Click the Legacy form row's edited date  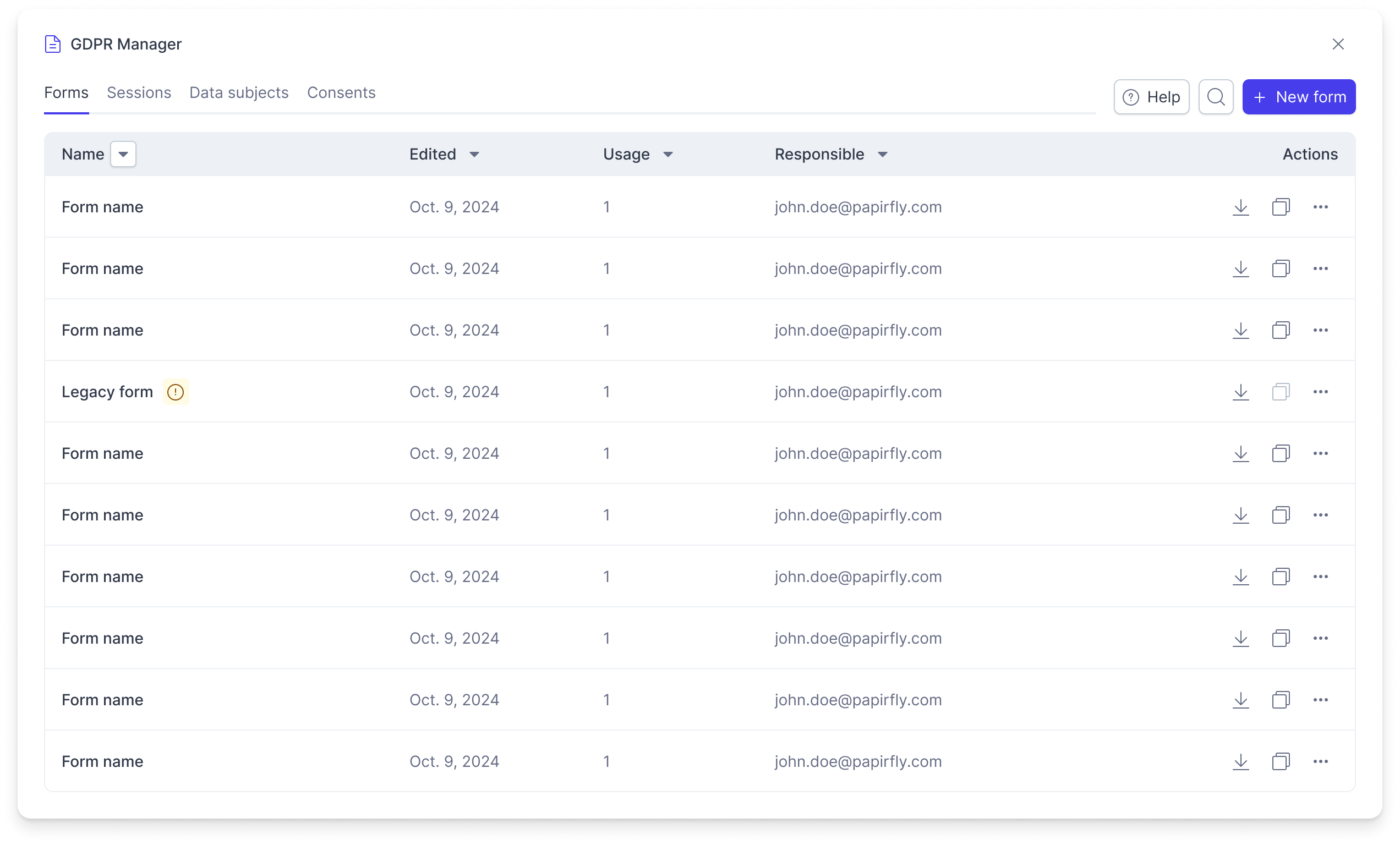[x=454, y=392]
